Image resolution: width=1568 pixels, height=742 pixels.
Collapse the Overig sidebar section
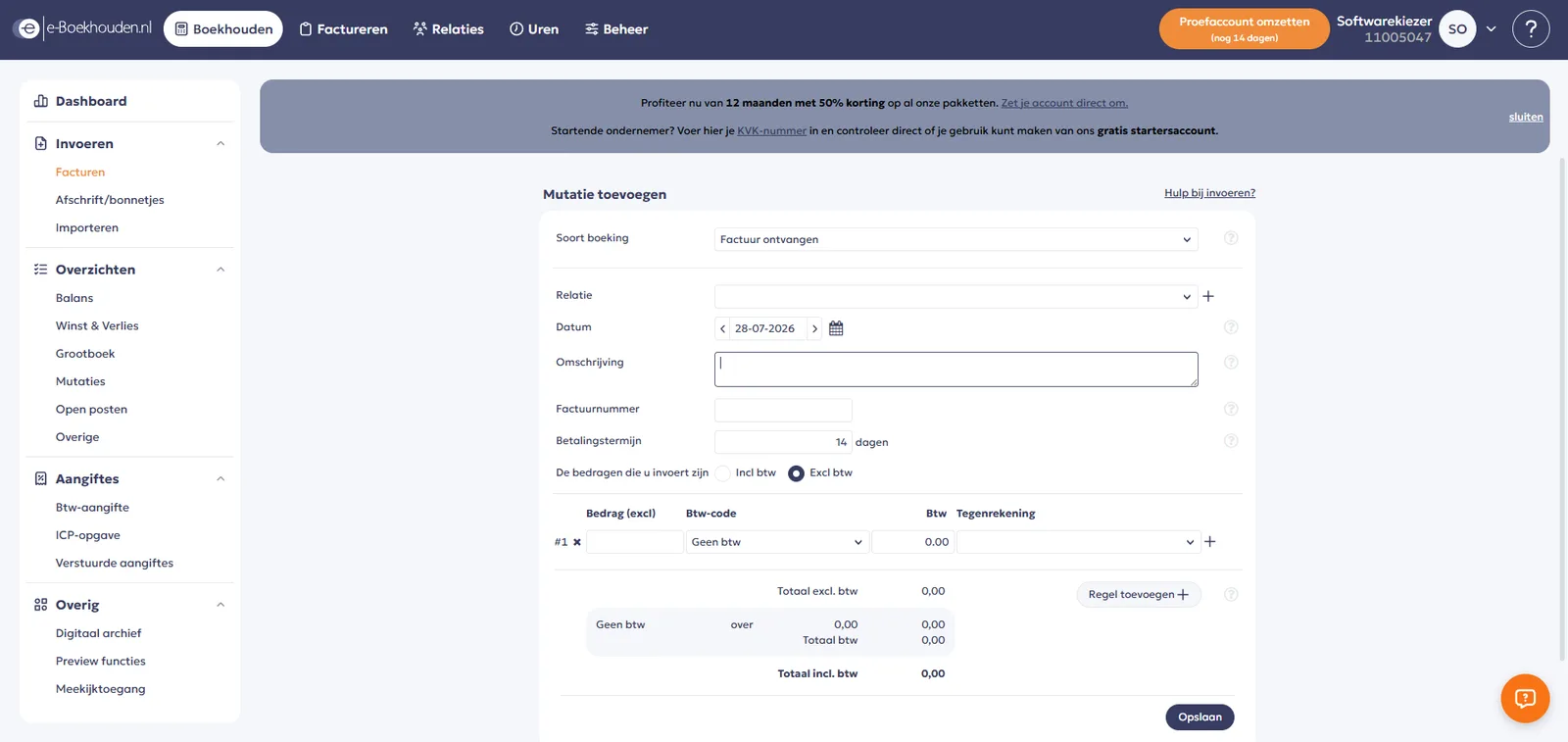[x=220, y=605]
